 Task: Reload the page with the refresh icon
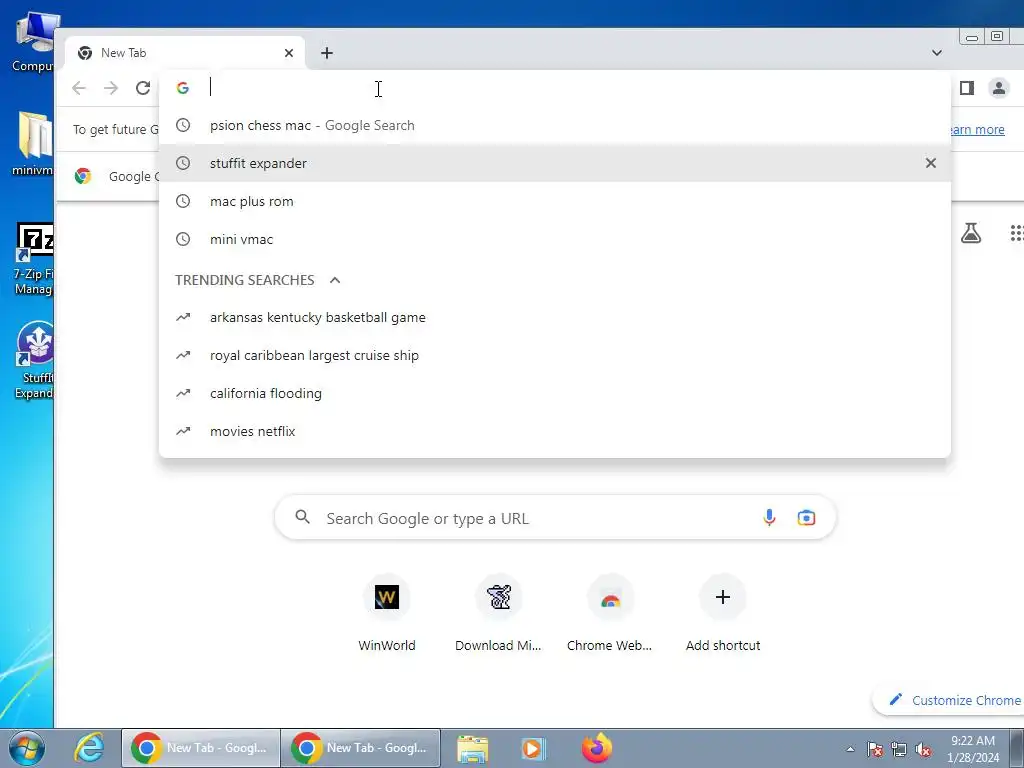pos(142,88)
